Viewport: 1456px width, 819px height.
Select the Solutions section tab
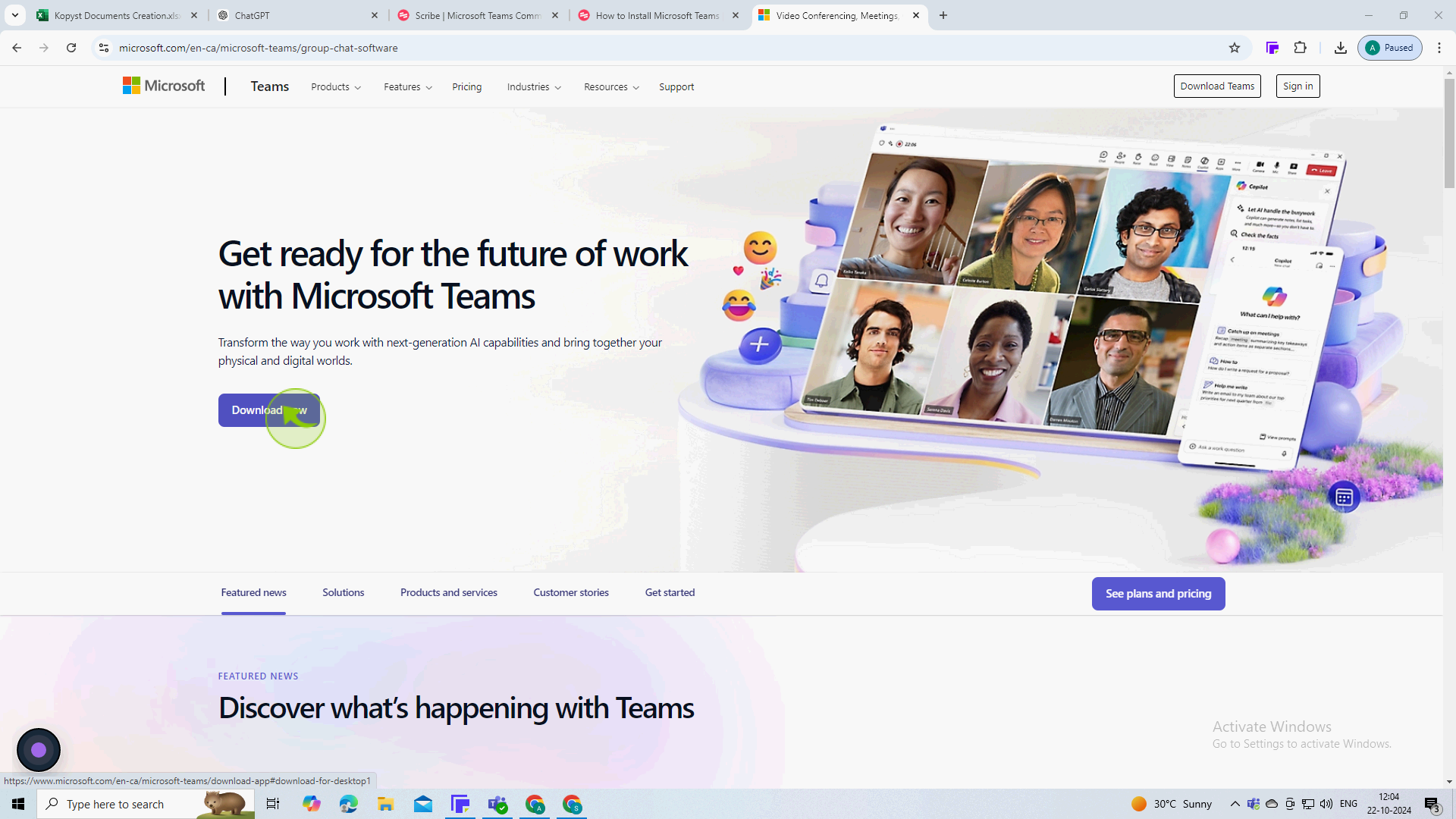coord(344,593)
